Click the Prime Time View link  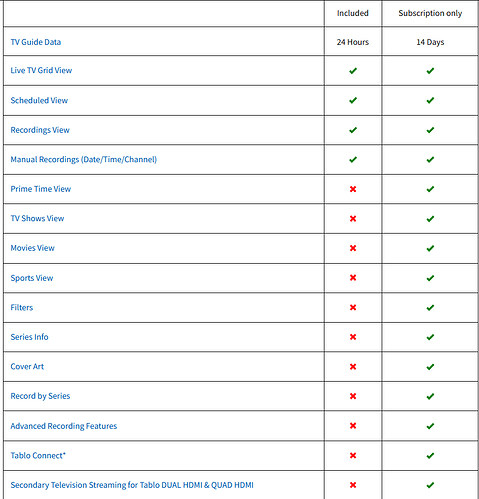tap(41, 189)
